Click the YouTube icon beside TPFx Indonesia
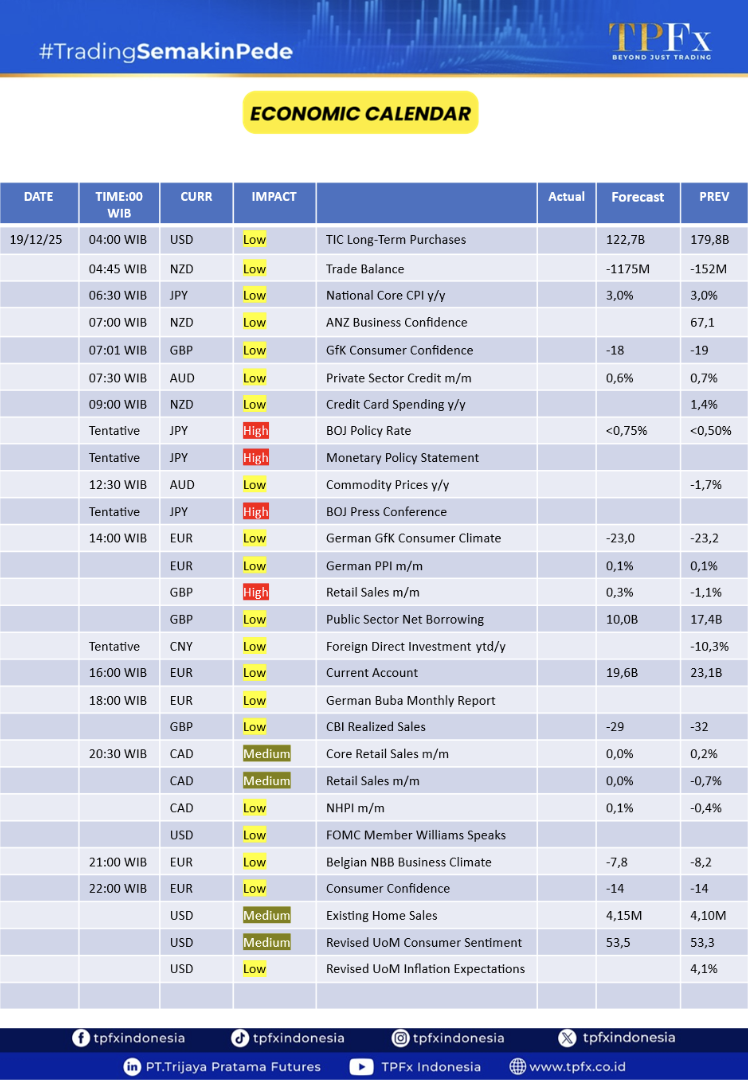The image size is (748, 1080). [361, 1067]
